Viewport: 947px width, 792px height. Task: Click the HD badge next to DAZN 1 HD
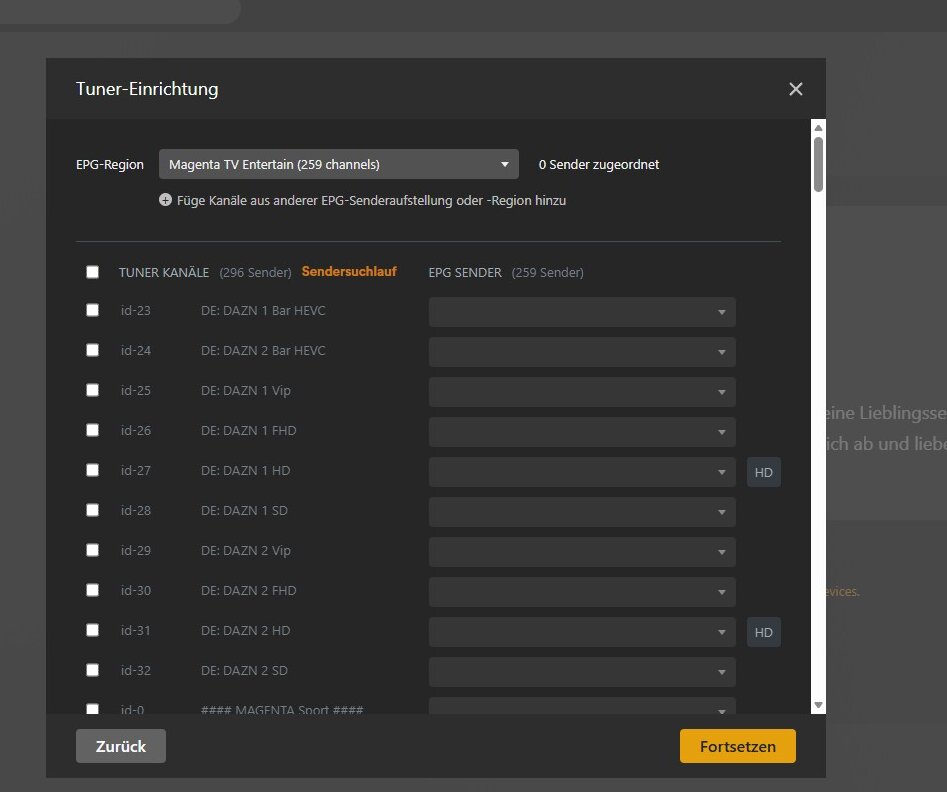click(x=763, y=472)
